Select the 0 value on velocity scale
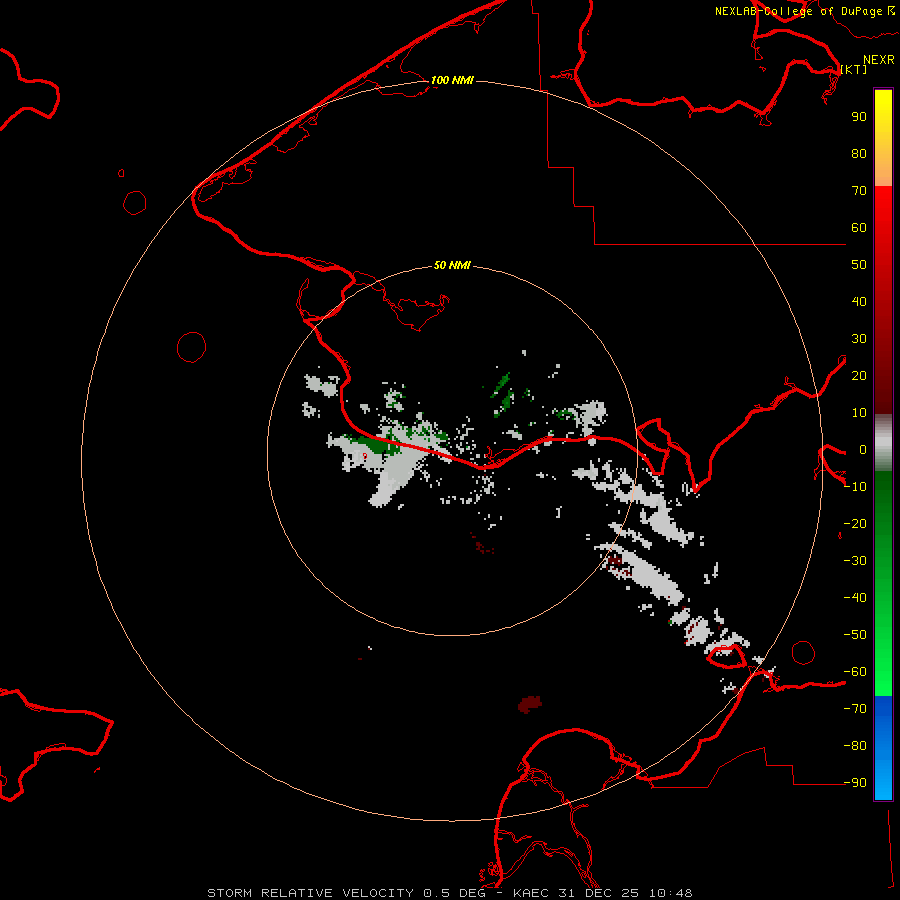Image resolution: width=900 pixels, height=900 pixels. click(x=863, y=450)
